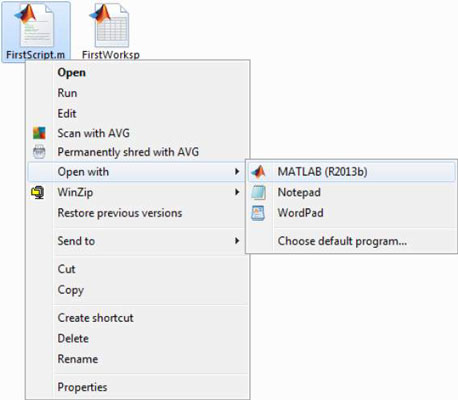Choose Edit from the context menu
Viewport: 458px width, 400px height.
click(137, 113)
